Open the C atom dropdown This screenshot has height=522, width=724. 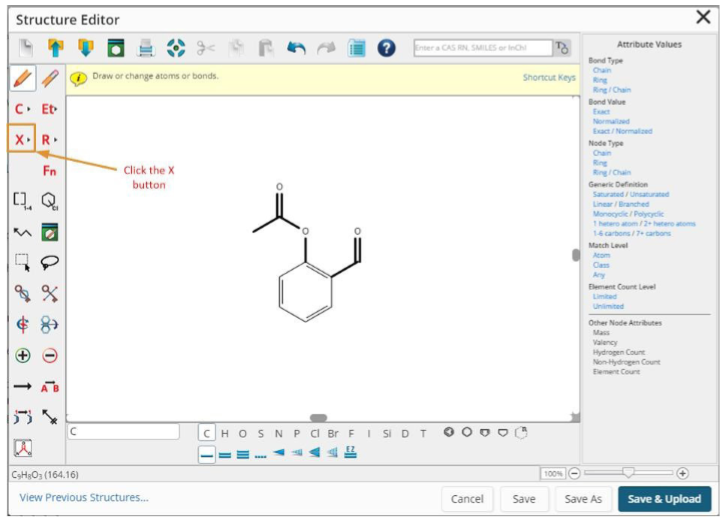22,109
